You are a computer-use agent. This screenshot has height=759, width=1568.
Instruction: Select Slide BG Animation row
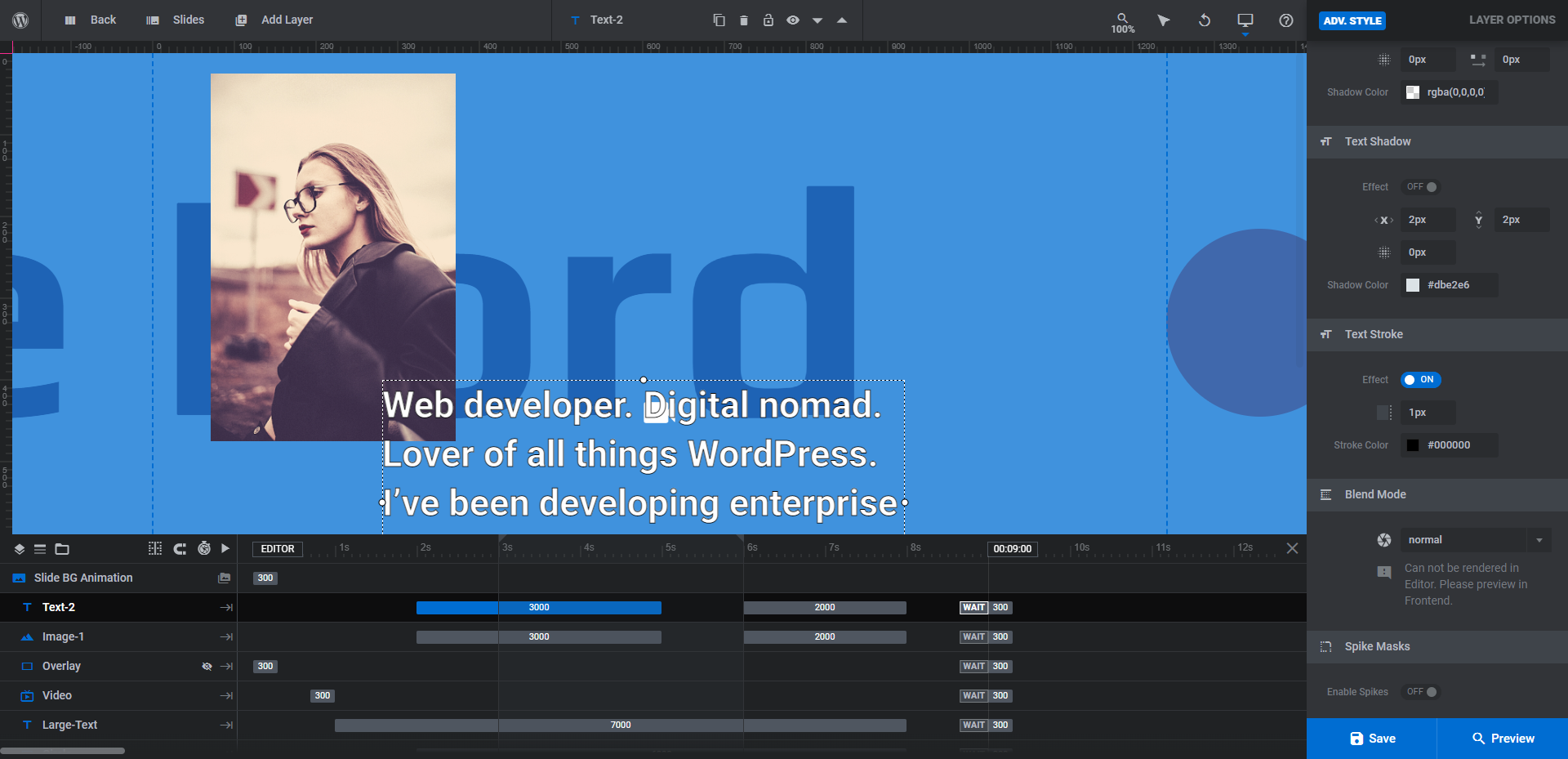[118, 578]
